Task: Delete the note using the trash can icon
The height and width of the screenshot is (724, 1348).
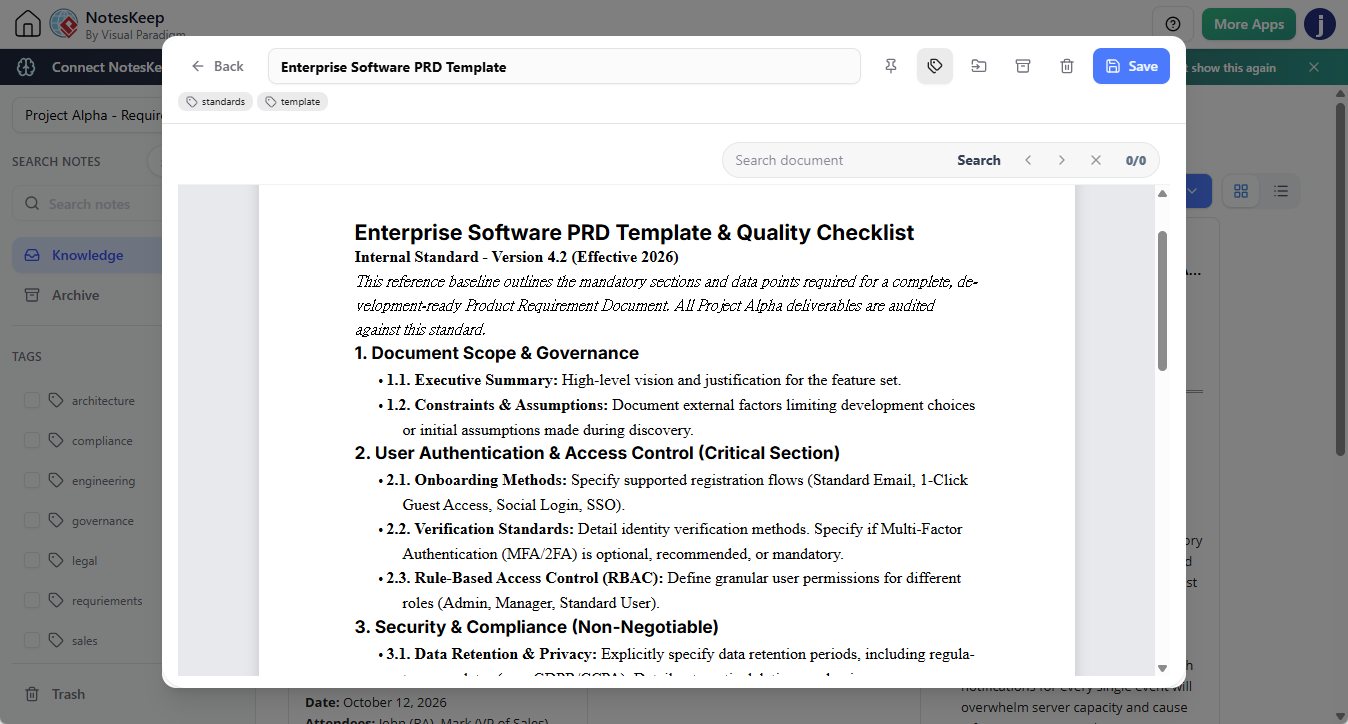Action: click(1067, 66)
